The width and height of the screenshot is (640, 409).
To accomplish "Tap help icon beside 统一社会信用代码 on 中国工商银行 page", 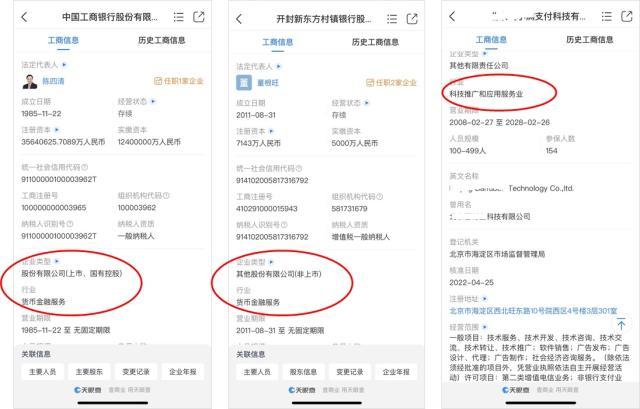I will [x=84, y=167].
